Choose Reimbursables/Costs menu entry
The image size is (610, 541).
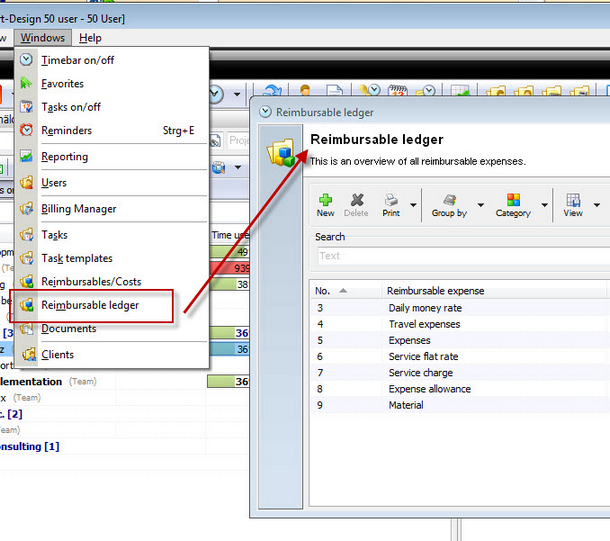coord(91,282)
